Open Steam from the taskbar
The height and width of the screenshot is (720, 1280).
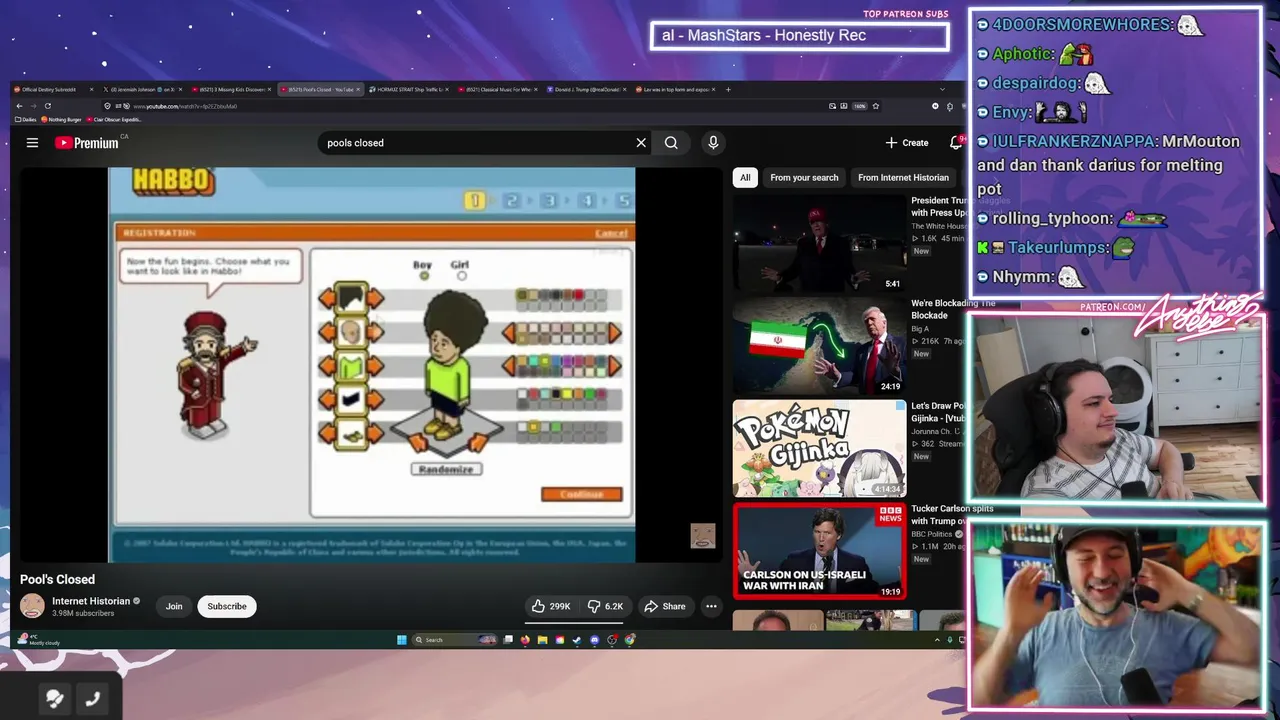577,640
